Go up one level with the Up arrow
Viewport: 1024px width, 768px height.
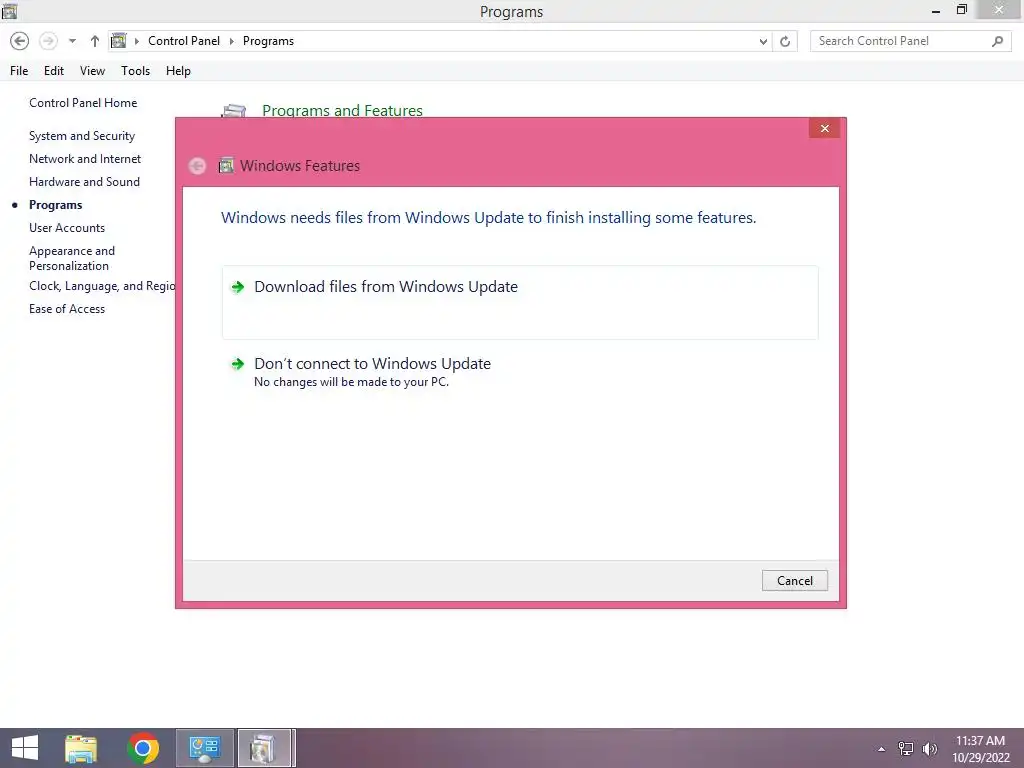[95, 41]
